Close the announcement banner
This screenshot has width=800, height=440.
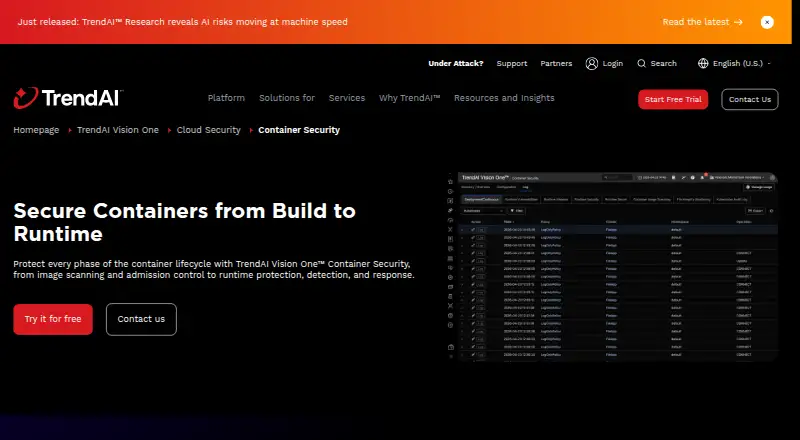click(x=767, y=22)
